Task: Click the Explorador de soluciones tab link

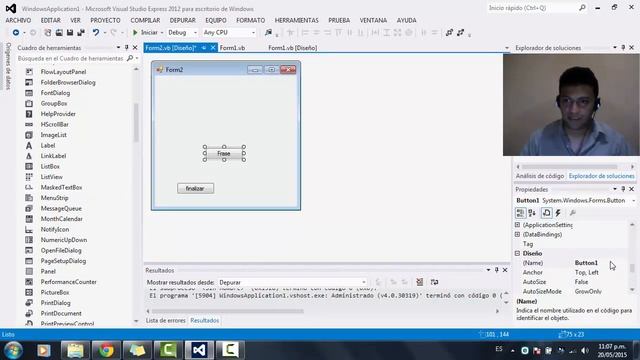Action: coord(601,176)
